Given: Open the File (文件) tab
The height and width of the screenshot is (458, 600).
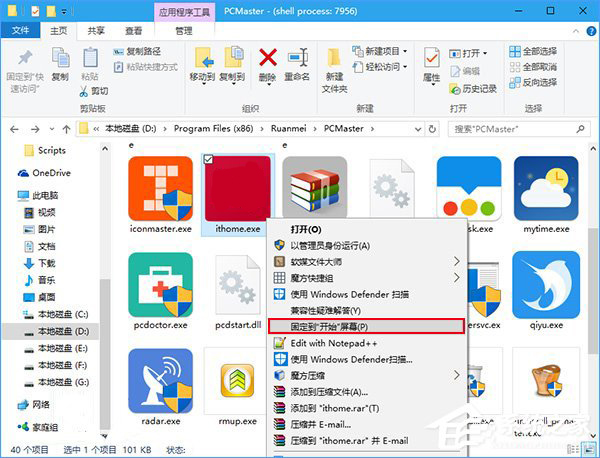Looking at the screenshot, I should (x=20, y=30).
